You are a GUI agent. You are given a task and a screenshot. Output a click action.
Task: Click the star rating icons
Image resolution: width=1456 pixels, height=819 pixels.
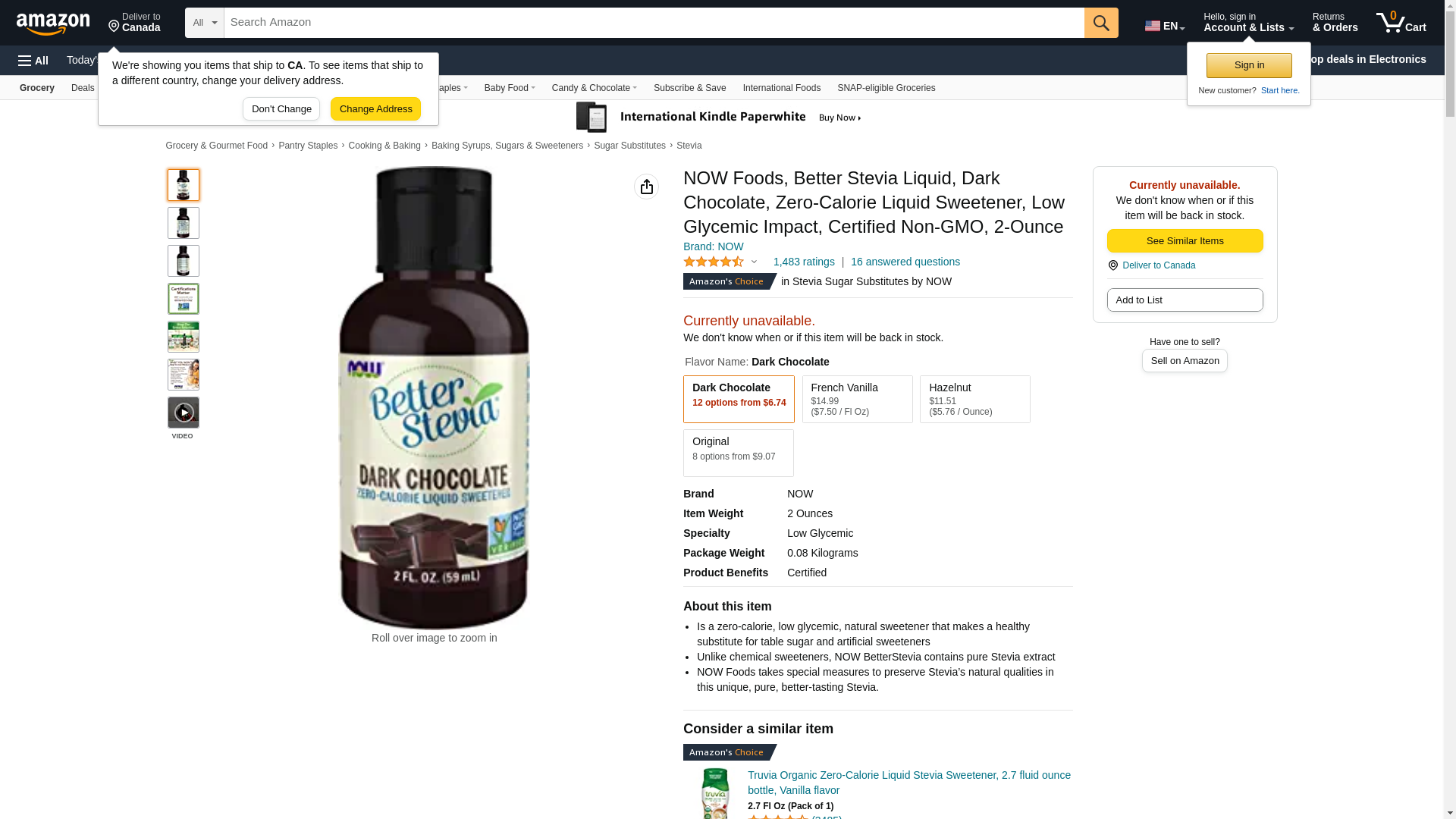pyautogui.click(x=714, y=262)
